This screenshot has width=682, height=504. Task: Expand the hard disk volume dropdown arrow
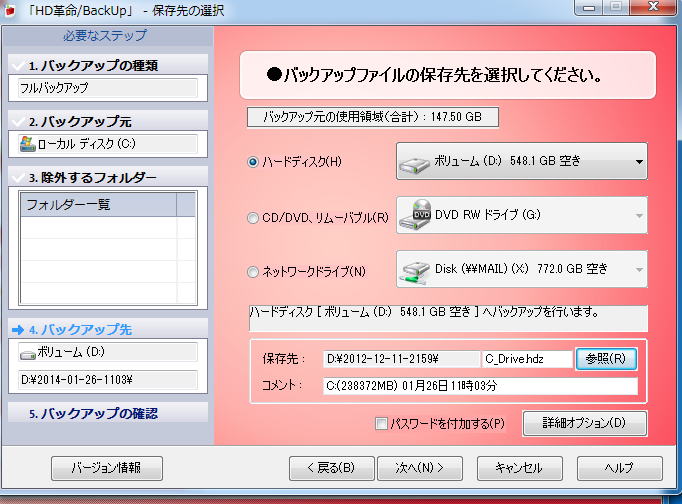tap(638, 161)
